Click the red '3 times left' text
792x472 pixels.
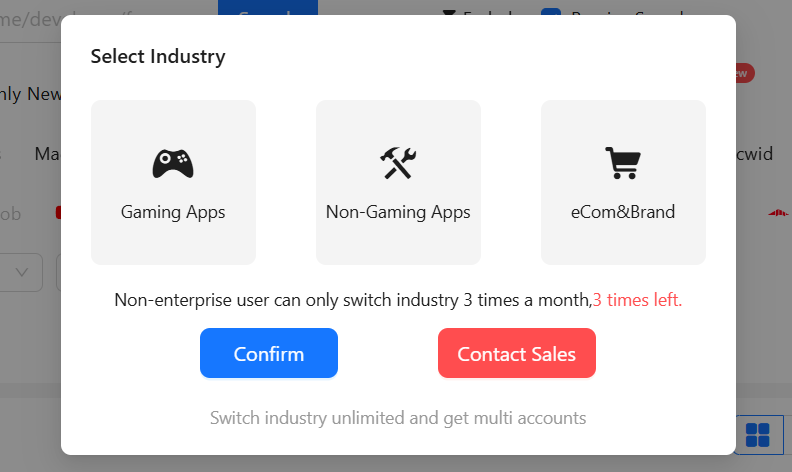637,299
